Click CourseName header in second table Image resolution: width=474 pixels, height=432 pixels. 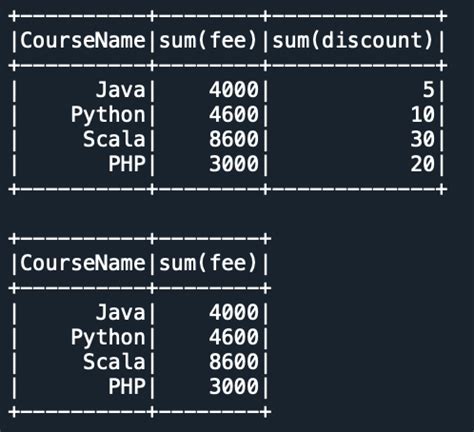click(83, 263)
